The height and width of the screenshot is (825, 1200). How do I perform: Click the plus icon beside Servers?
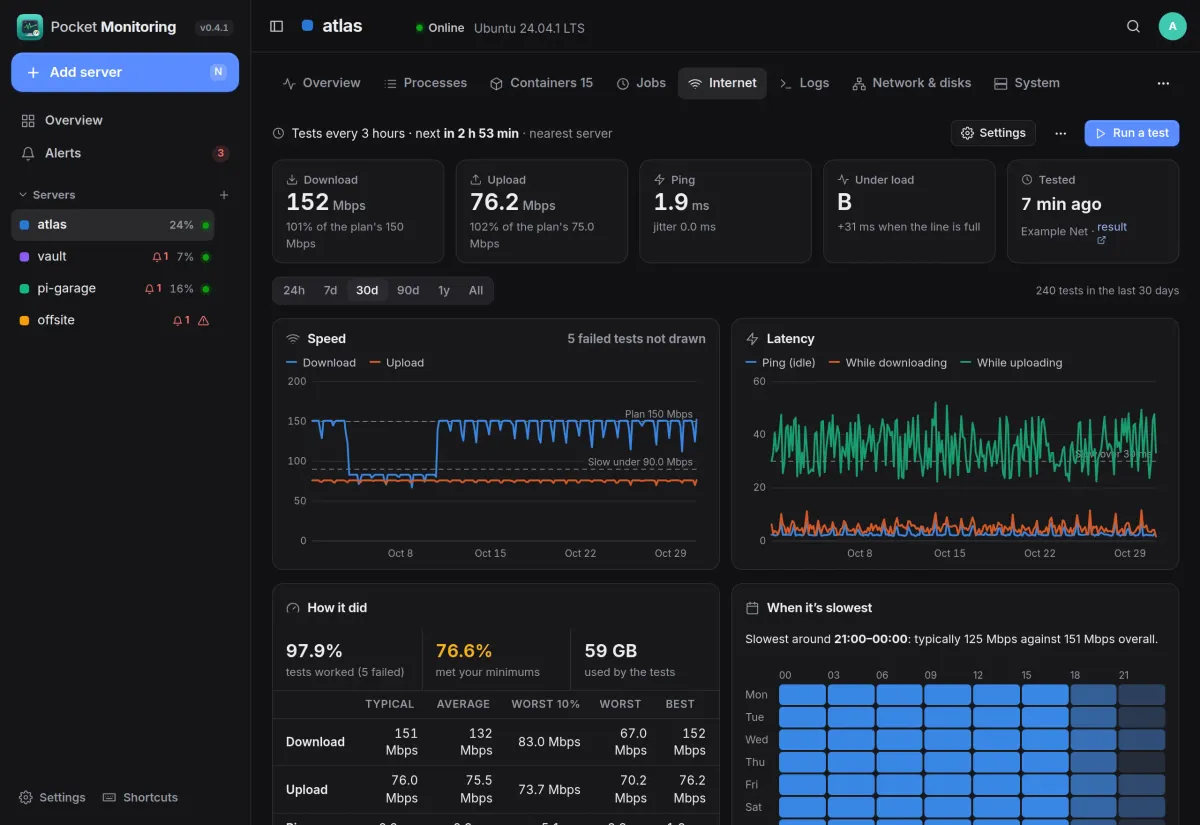(x=224, y=195)
